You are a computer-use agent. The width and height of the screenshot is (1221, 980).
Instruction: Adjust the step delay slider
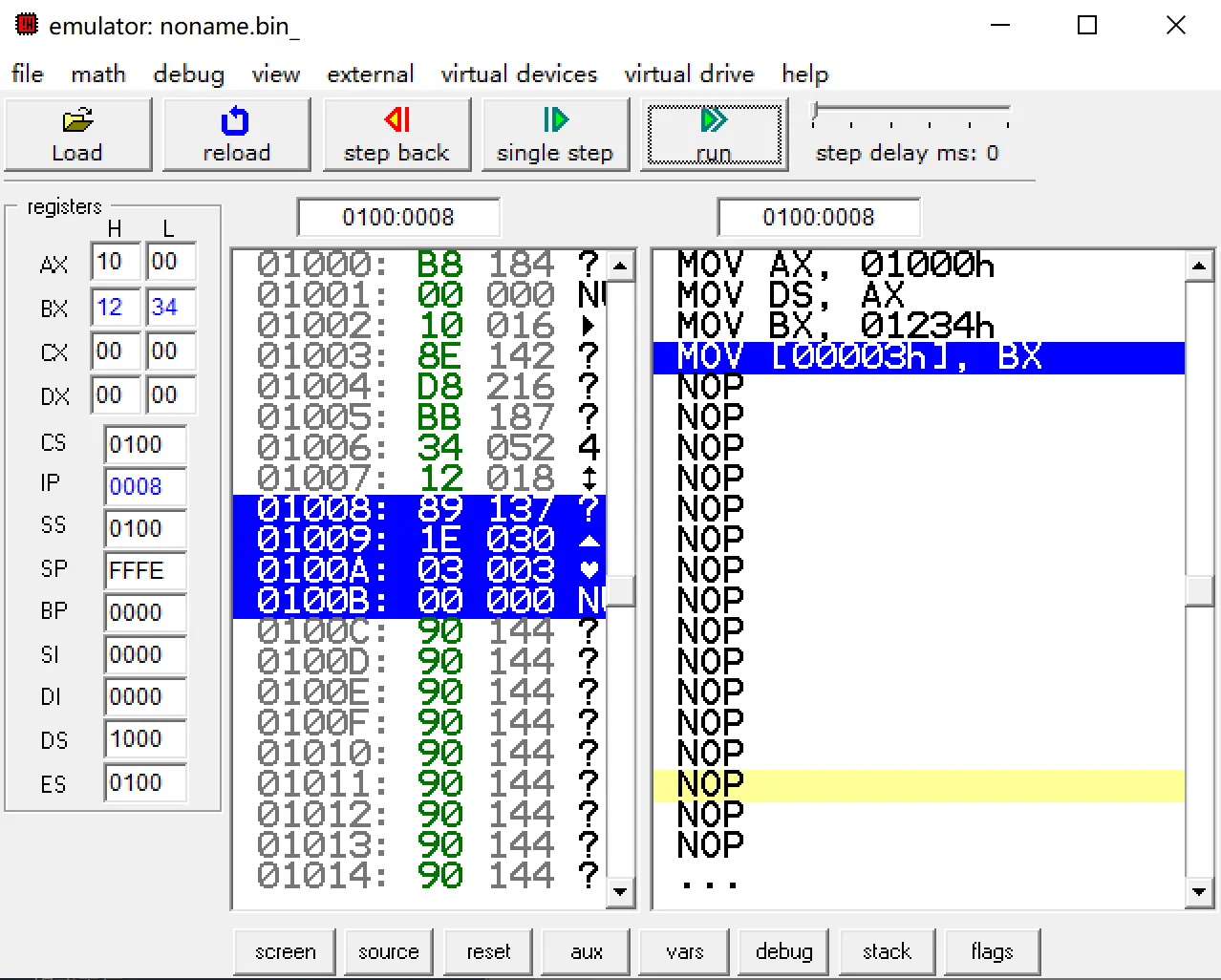(x=910, y=117)
